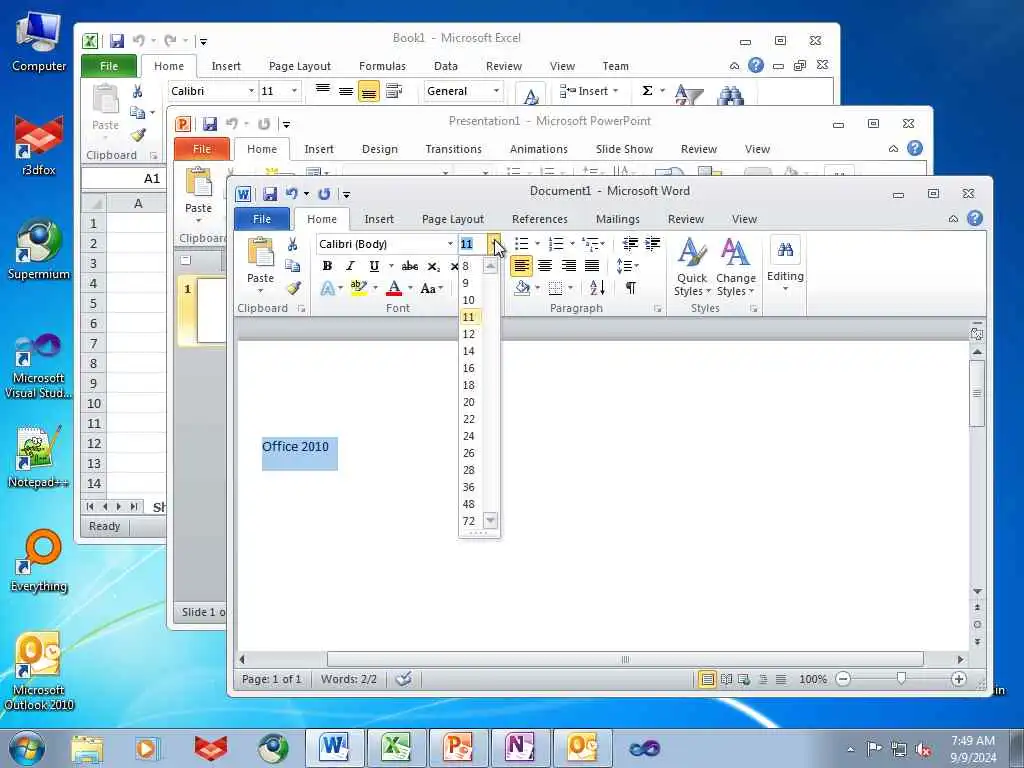The width and height of the screenshot is (1024, 768).
Task: Switch to Excel Formulas tab
Action: point(382,66)
